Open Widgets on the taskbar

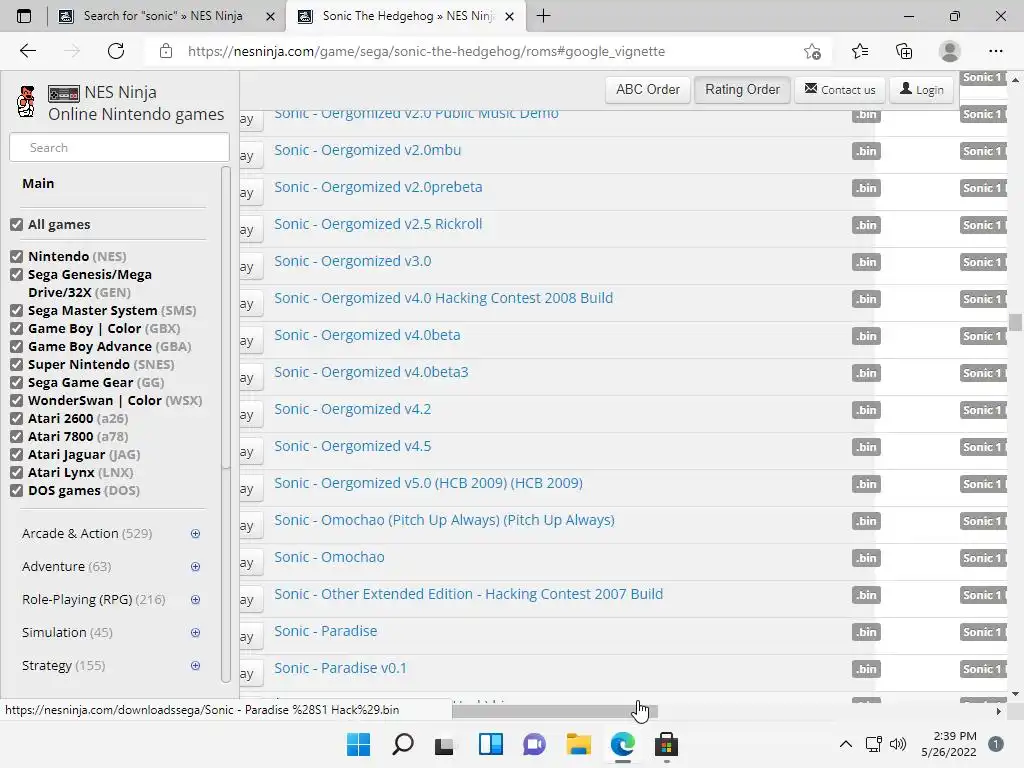click(x=490, y=744)
